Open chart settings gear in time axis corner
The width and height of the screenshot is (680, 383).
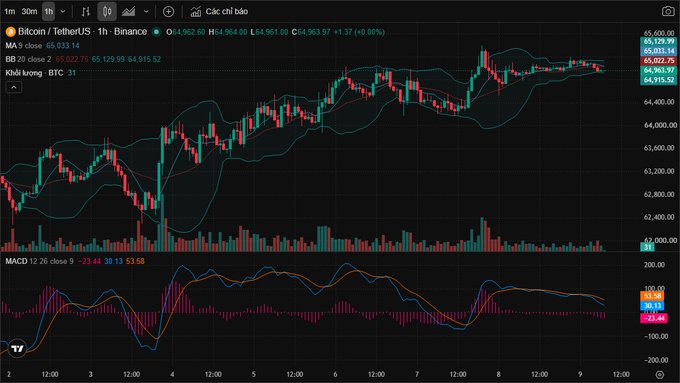point(660,375)
